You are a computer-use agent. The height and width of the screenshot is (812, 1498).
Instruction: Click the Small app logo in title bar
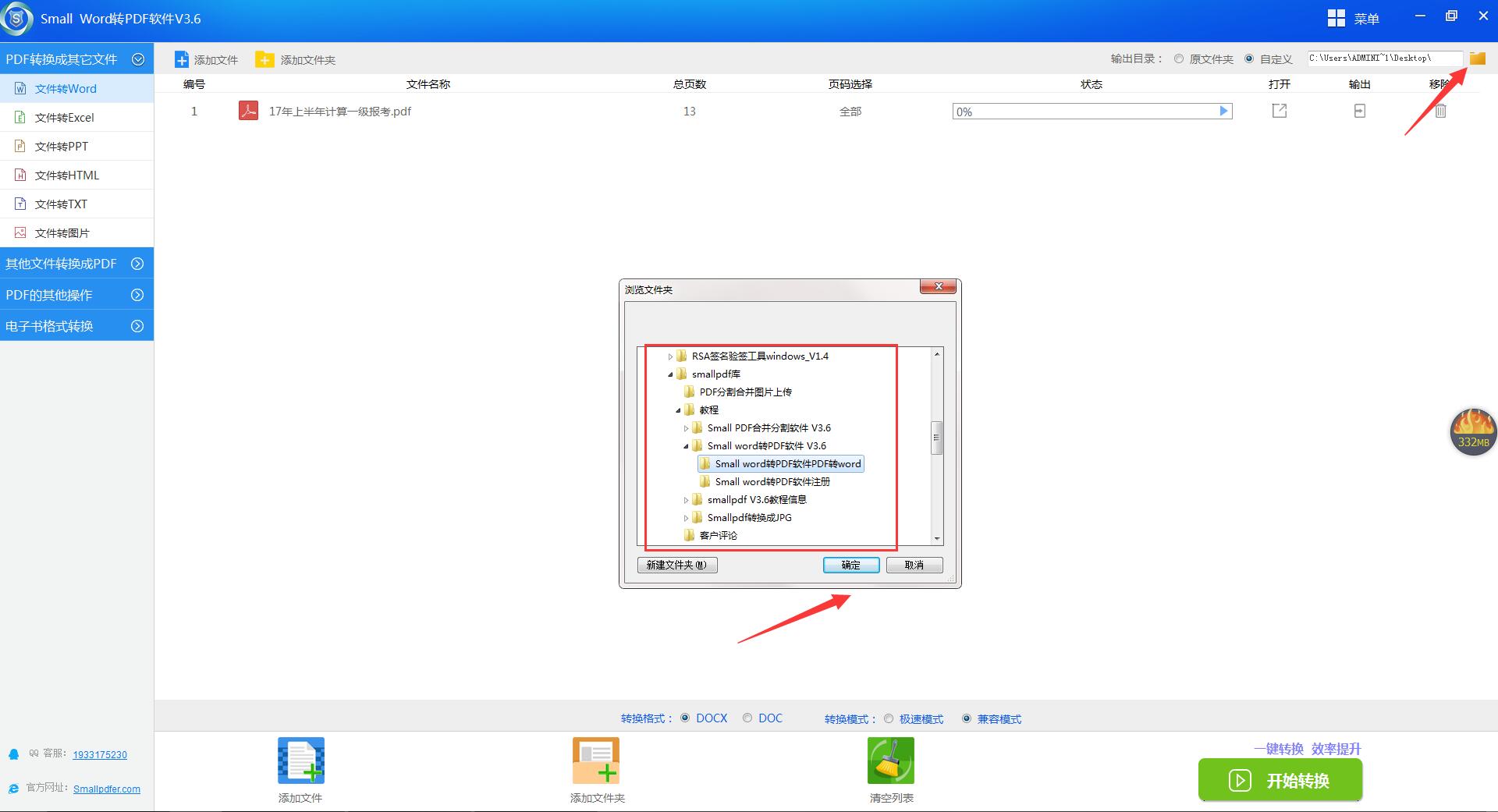pyautogui.click(x=16, y=19)
